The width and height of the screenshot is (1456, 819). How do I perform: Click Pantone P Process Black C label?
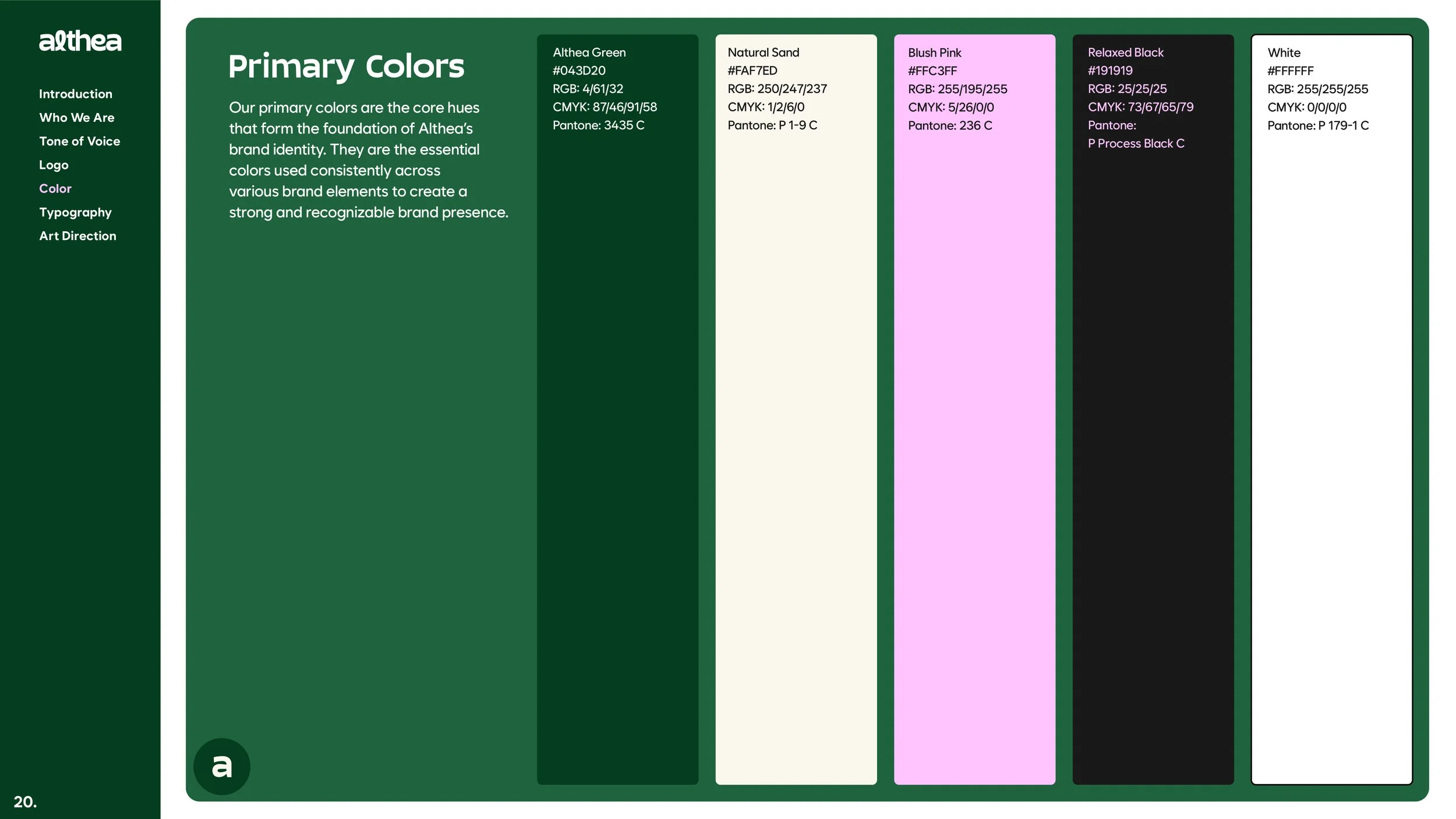pyautogui.click(x=1136, y=143)
